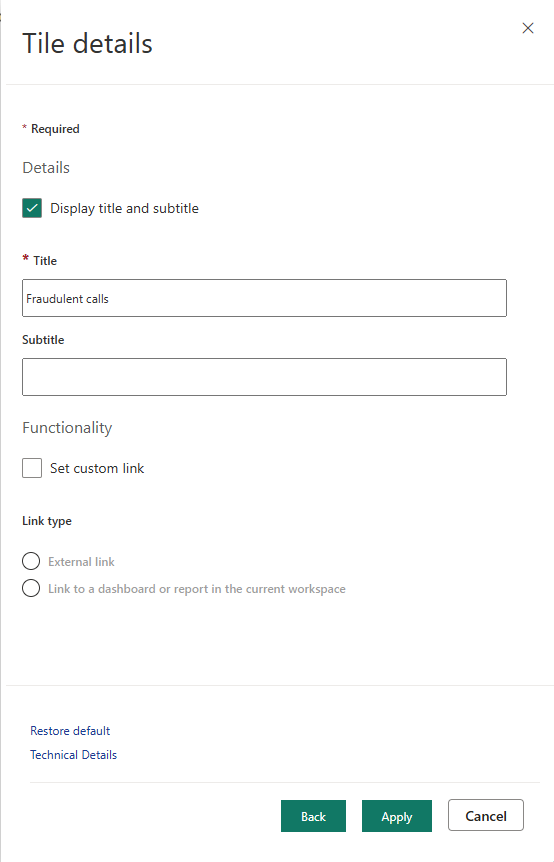
Task: Apply the tile detail changes
Action: point(397,816)
